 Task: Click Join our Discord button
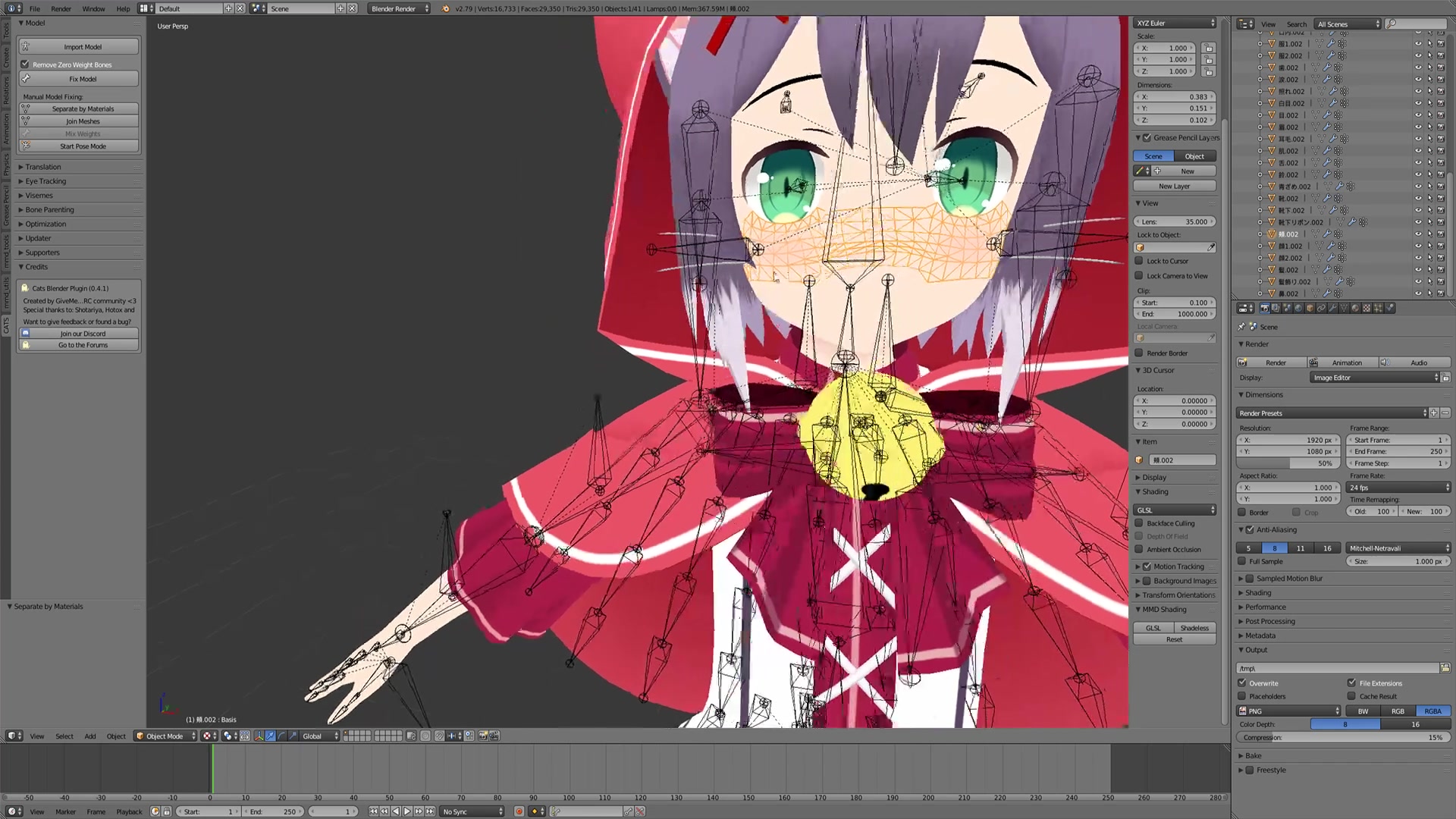tap(83, 334)
